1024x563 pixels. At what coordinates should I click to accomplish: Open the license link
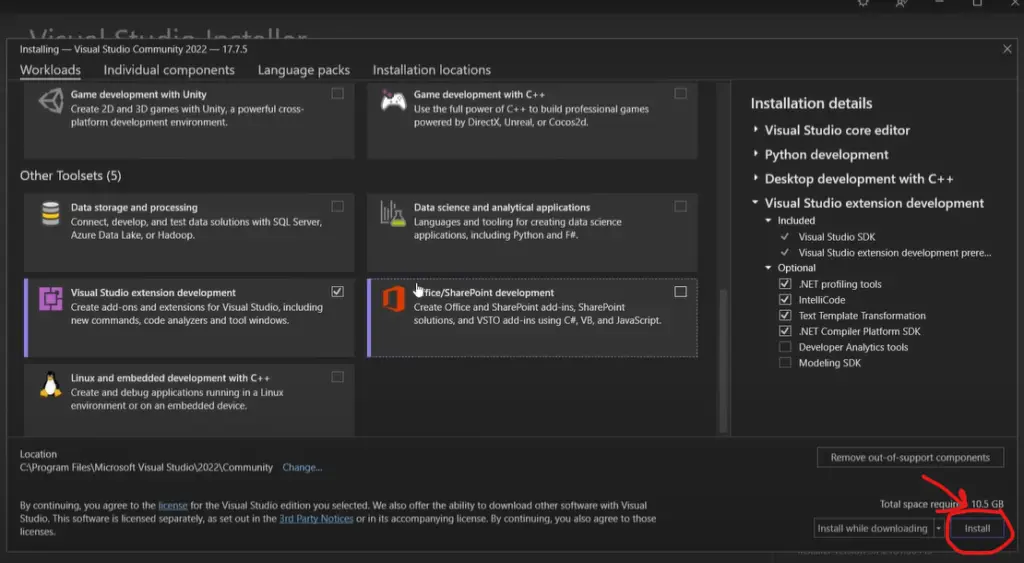tap(173, 506)
